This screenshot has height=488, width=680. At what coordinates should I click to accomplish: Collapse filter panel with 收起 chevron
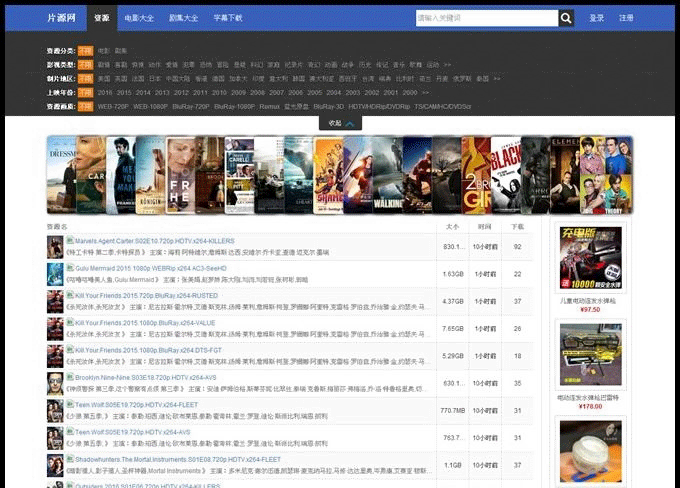pyautogui.click(x=340, y=123)
